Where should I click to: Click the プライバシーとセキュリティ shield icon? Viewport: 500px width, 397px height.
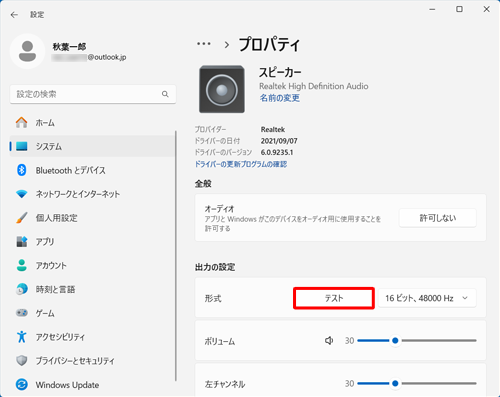(22, 361)
